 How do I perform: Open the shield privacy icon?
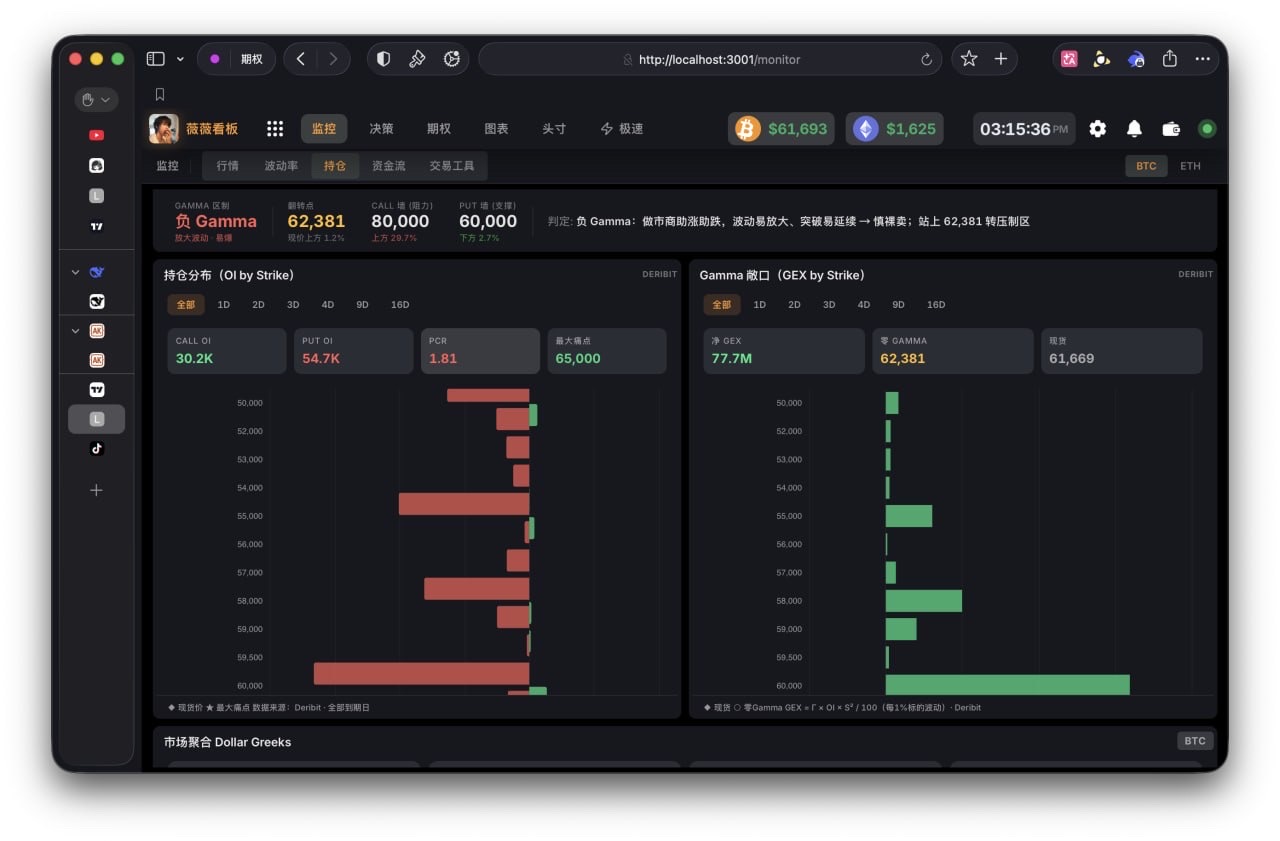click(383, 59)
